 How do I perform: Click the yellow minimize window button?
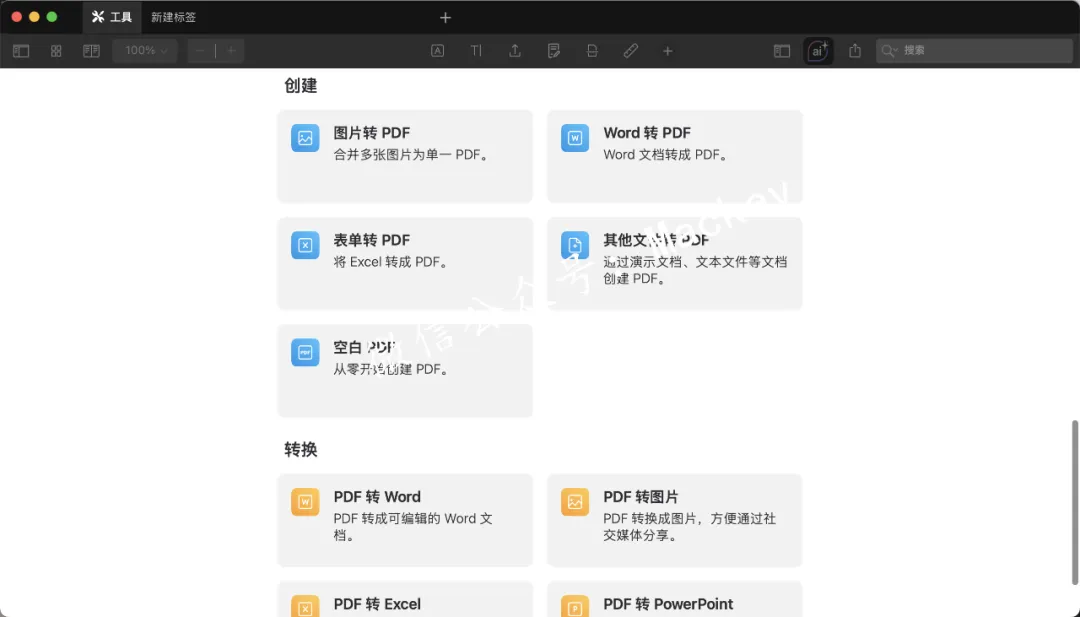pos(34,17)
